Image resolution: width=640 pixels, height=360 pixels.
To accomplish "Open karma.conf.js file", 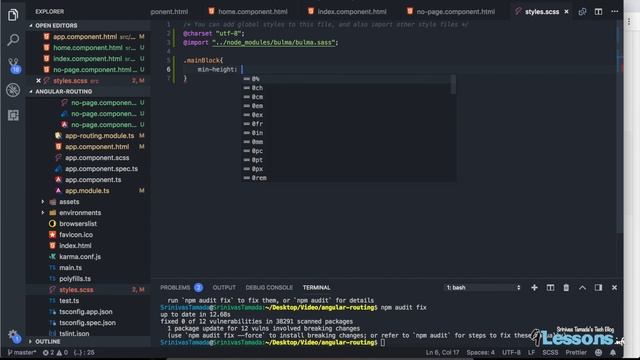I will pos(80,257).
